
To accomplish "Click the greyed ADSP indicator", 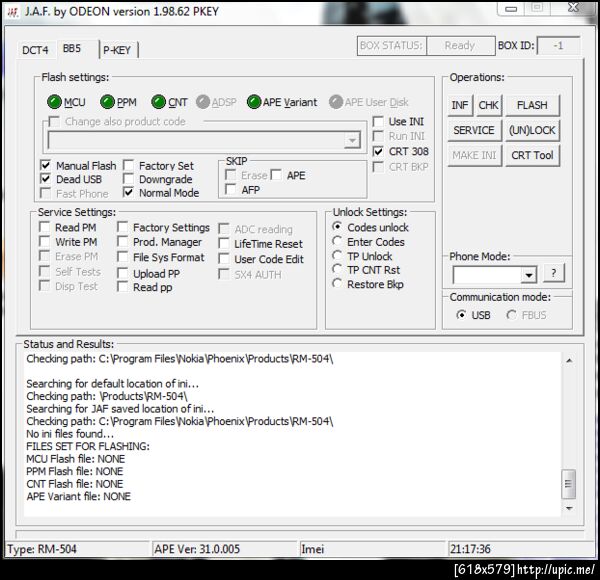I will coord(203,102).
